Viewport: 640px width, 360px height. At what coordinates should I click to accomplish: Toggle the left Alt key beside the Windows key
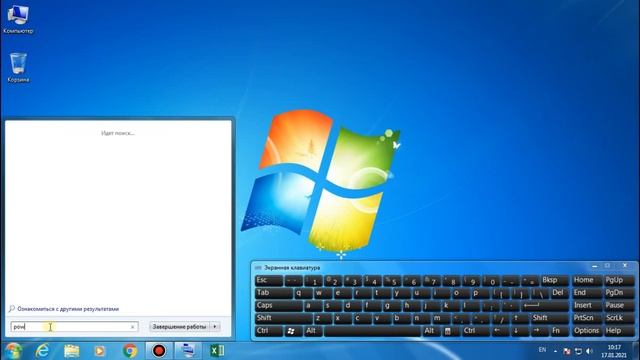tap(313, 331)
